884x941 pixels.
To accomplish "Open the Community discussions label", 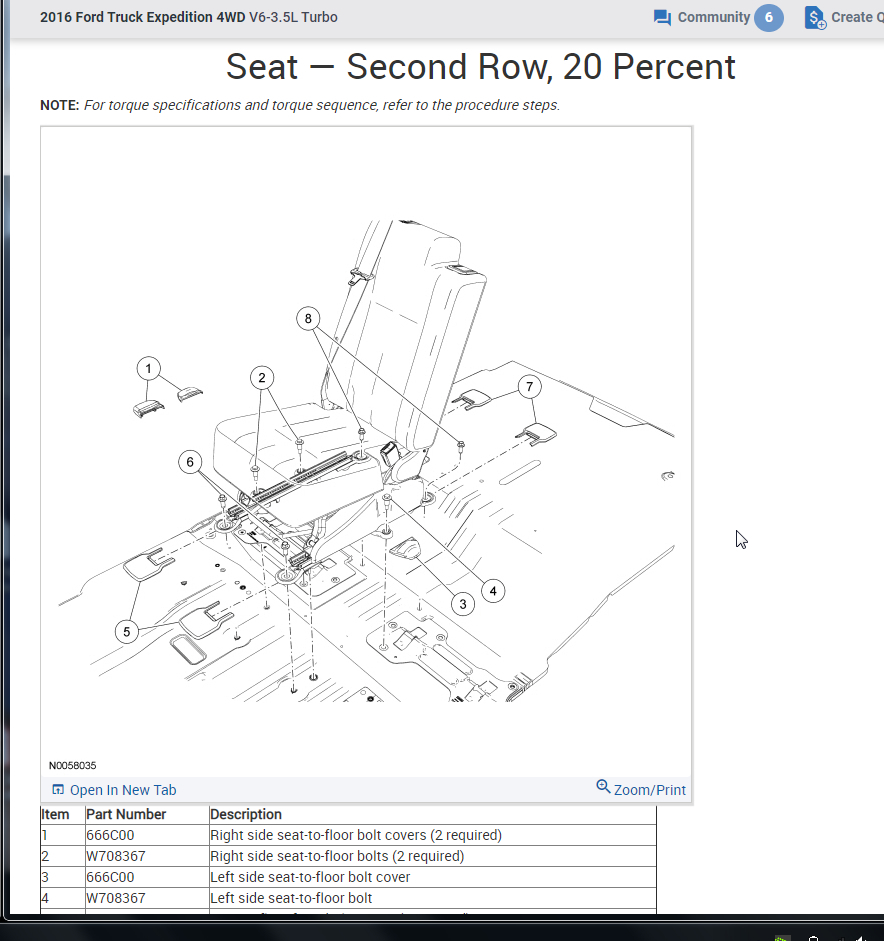I will (714, 17).
